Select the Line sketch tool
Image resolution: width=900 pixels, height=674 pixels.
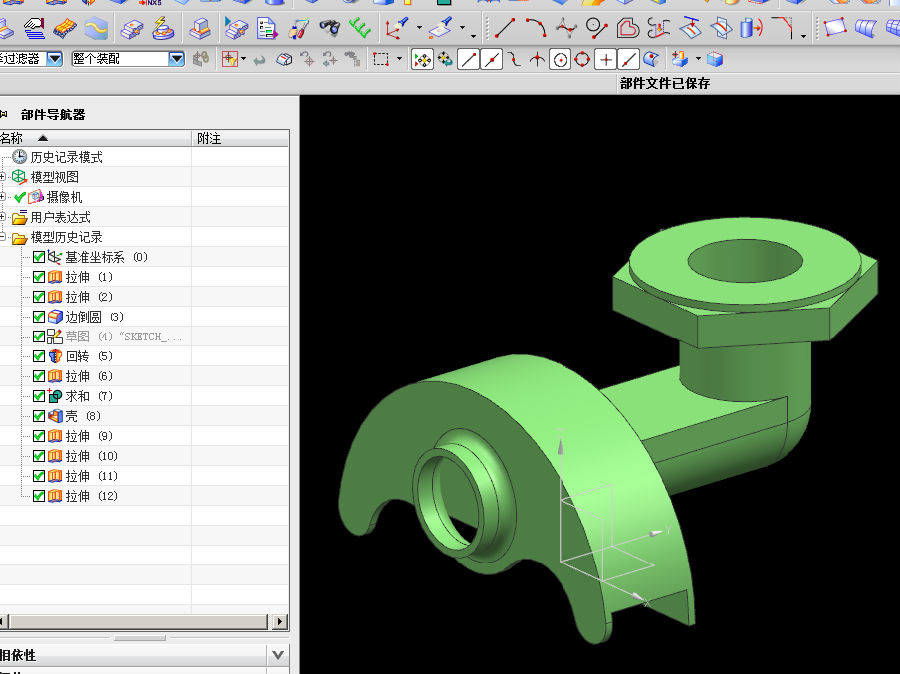coord(507,28)
